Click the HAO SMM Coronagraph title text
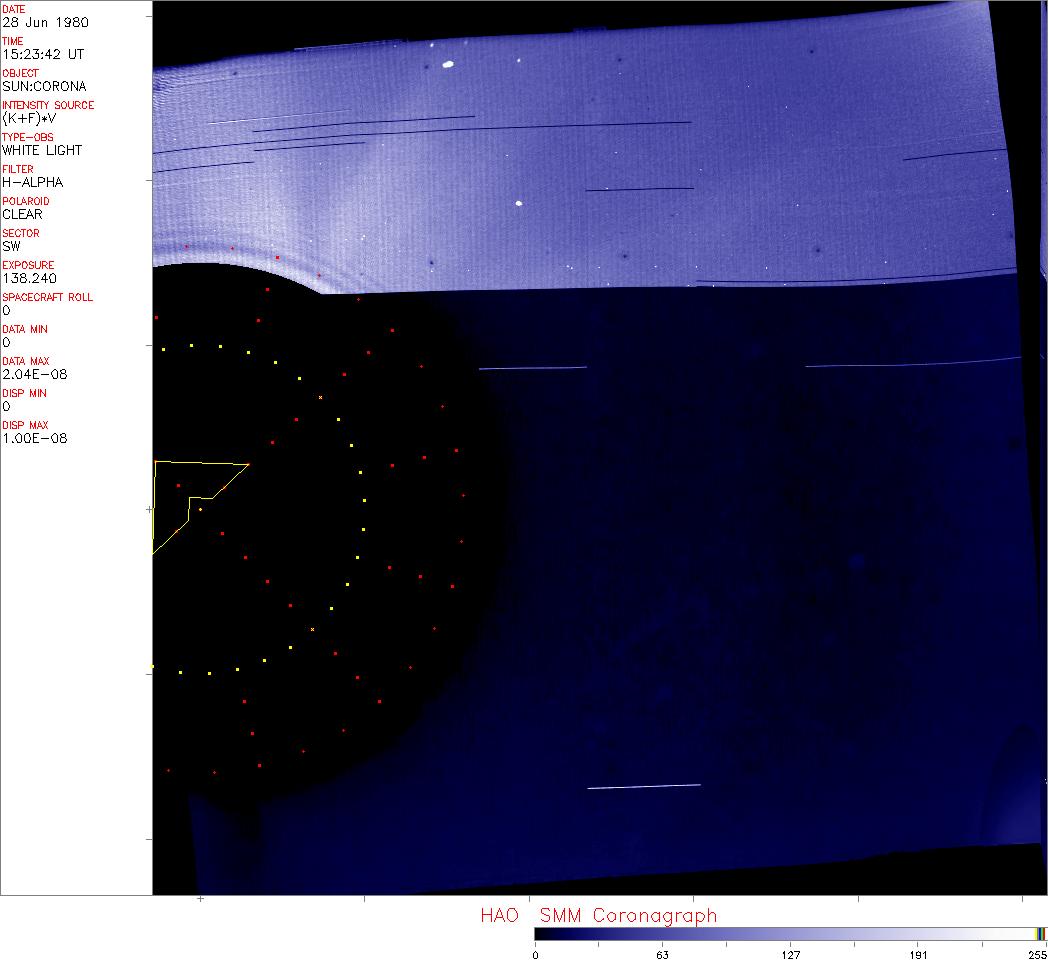Image resolution: width=1048 pixels, height=960 pixels. click(x=598, y=915)
